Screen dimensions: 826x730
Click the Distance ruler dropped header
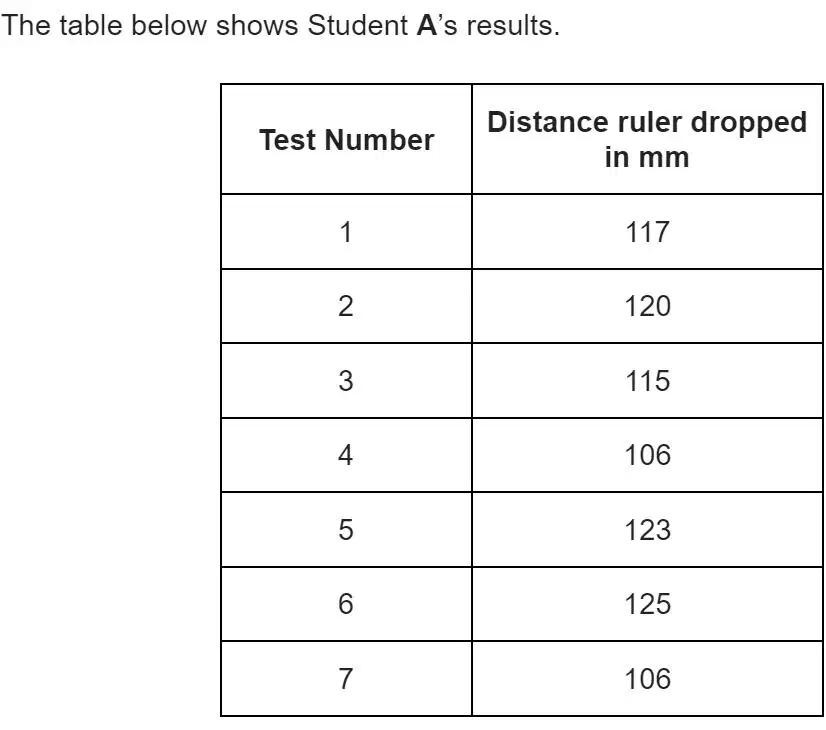pos(647,140)
